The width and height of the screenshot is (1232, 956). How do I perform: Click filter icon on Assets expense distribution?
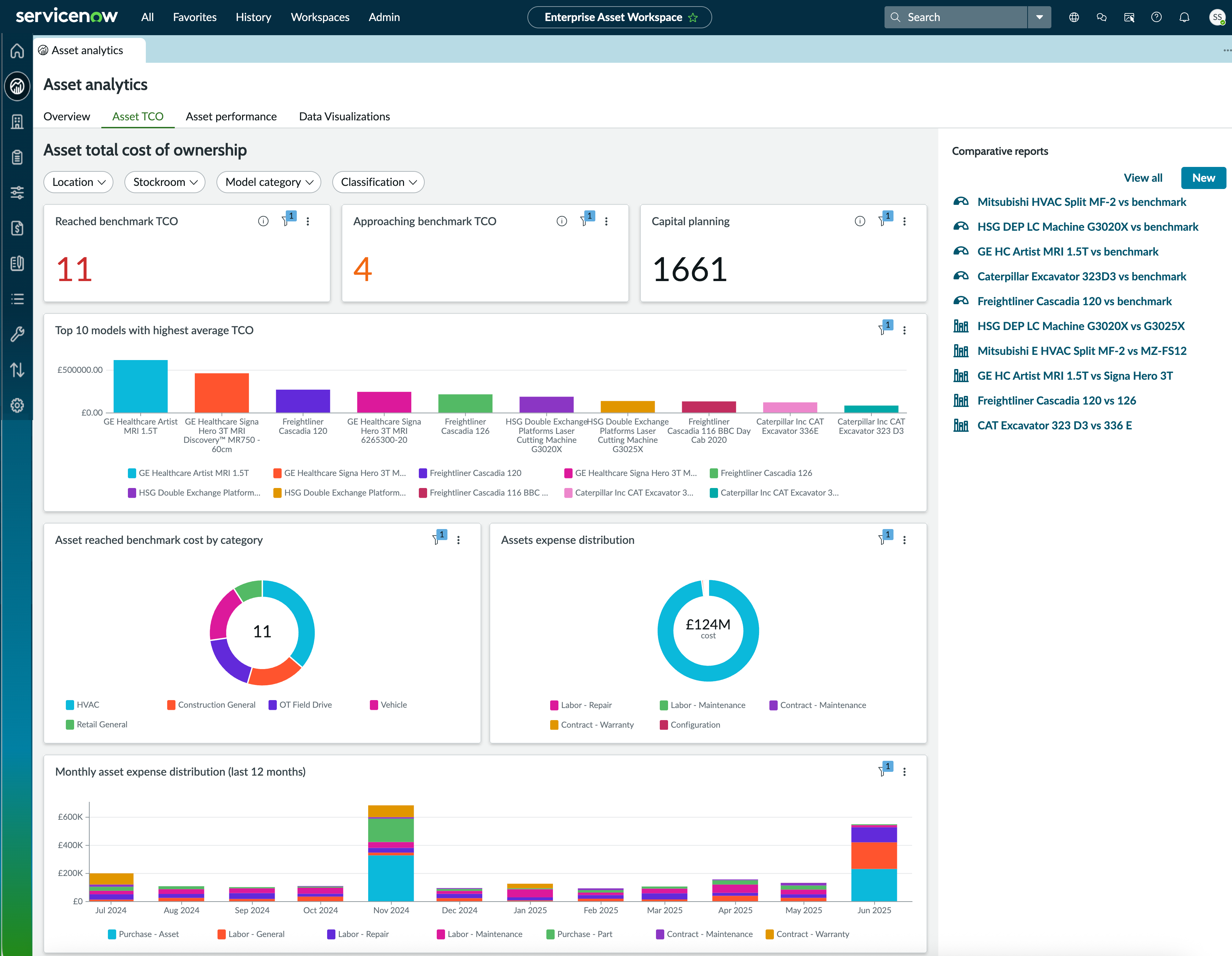tap(885, 538)
